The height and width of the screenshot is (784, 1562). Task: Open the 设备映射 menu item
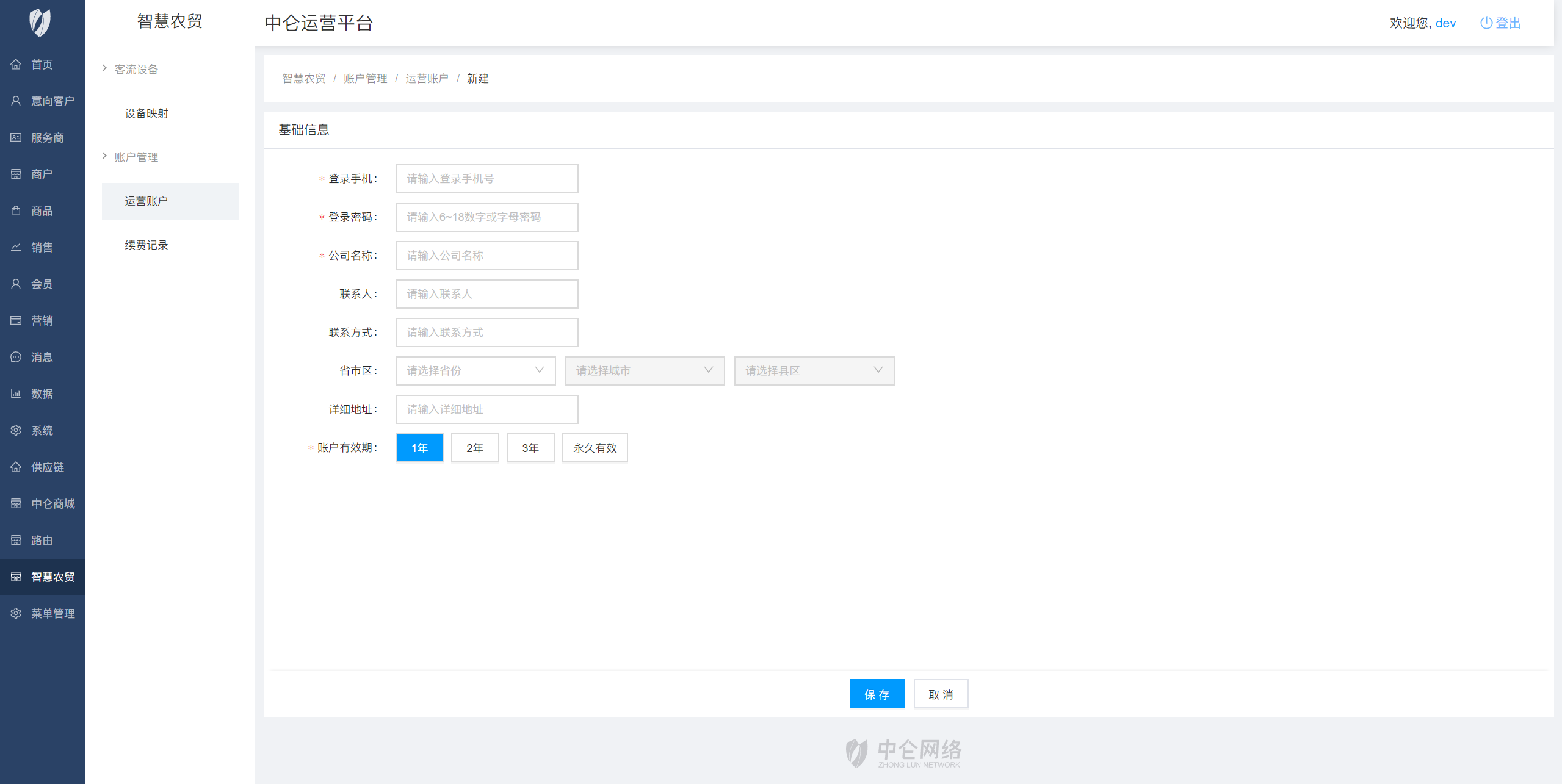coord(146,113)
